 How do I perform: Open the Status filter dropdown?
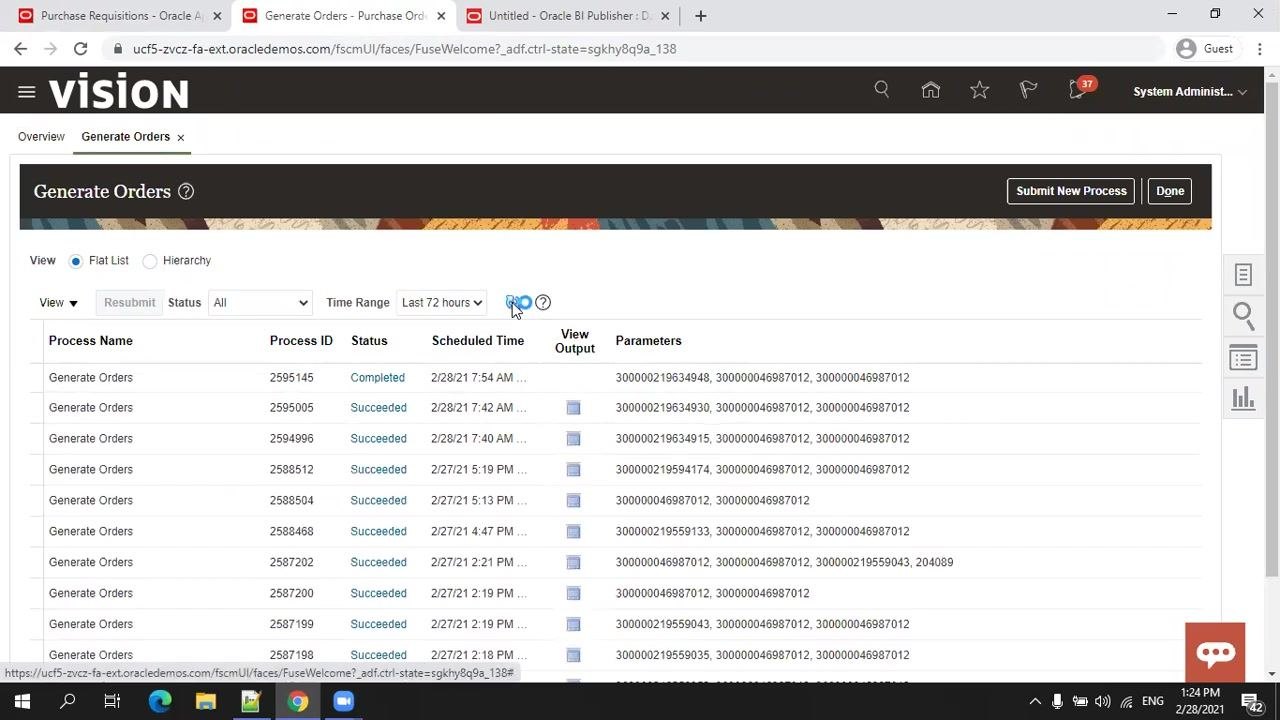point(260,303)
